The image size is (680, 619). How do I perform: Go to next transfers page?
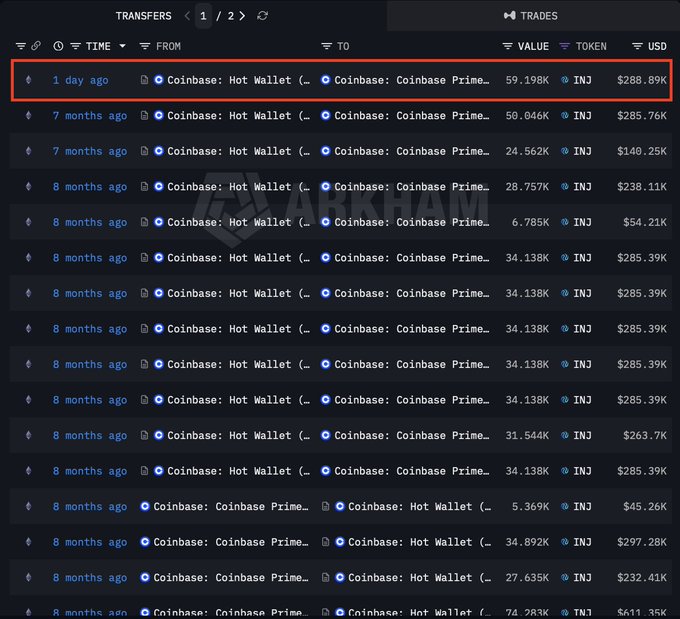[x=242, y=16]
